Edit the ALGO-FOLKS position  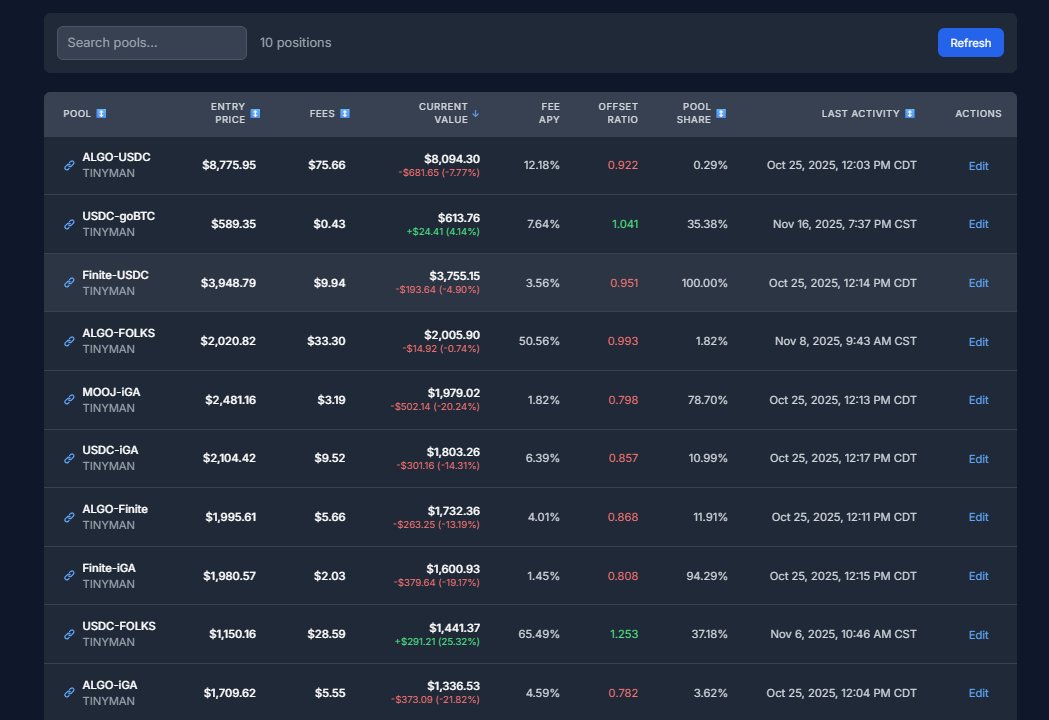[978, 341]
